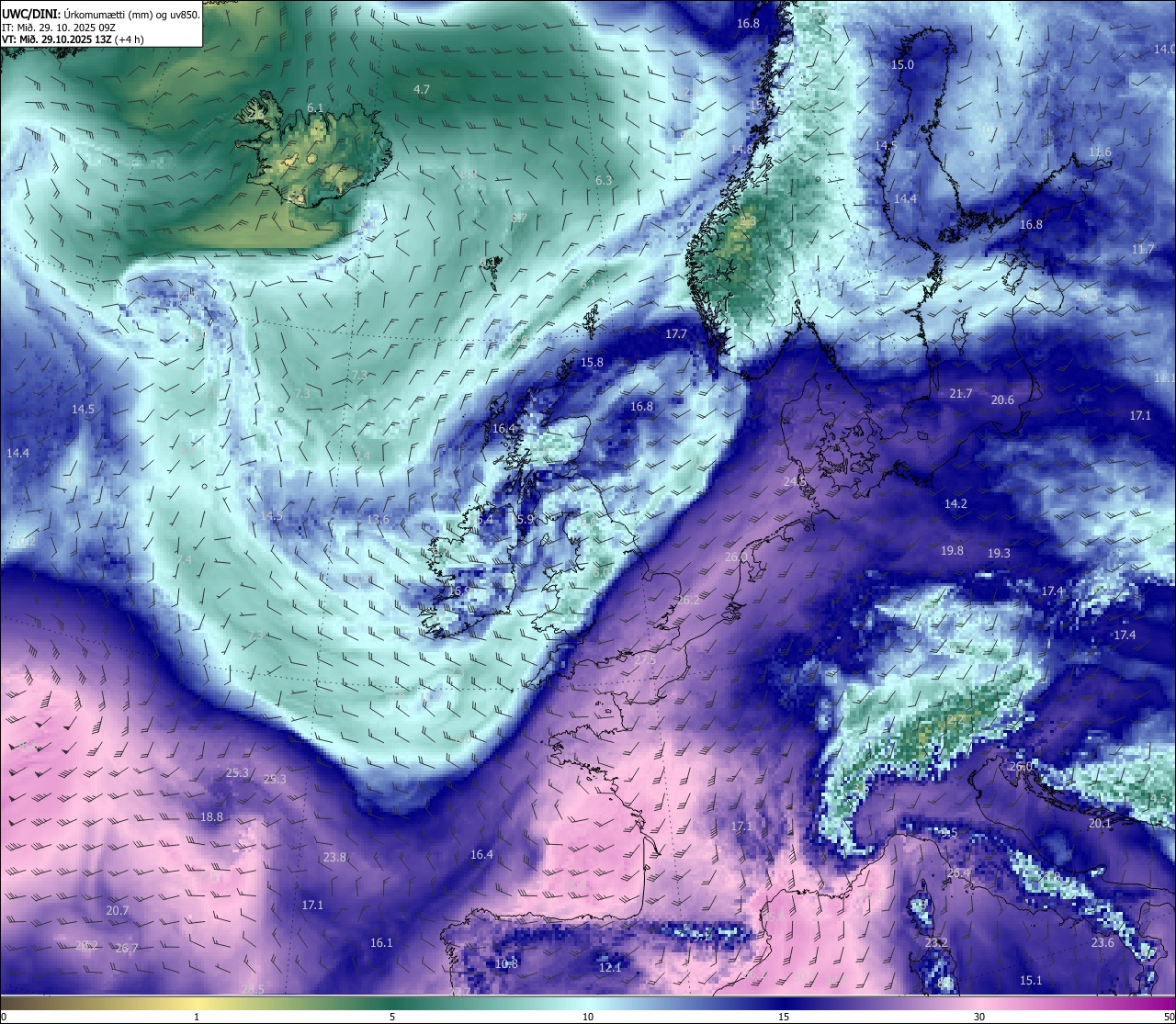Click the 11.7 value near the right edge
The width and height of the screenshot is (1176, 1024).
pos(1143,250)
